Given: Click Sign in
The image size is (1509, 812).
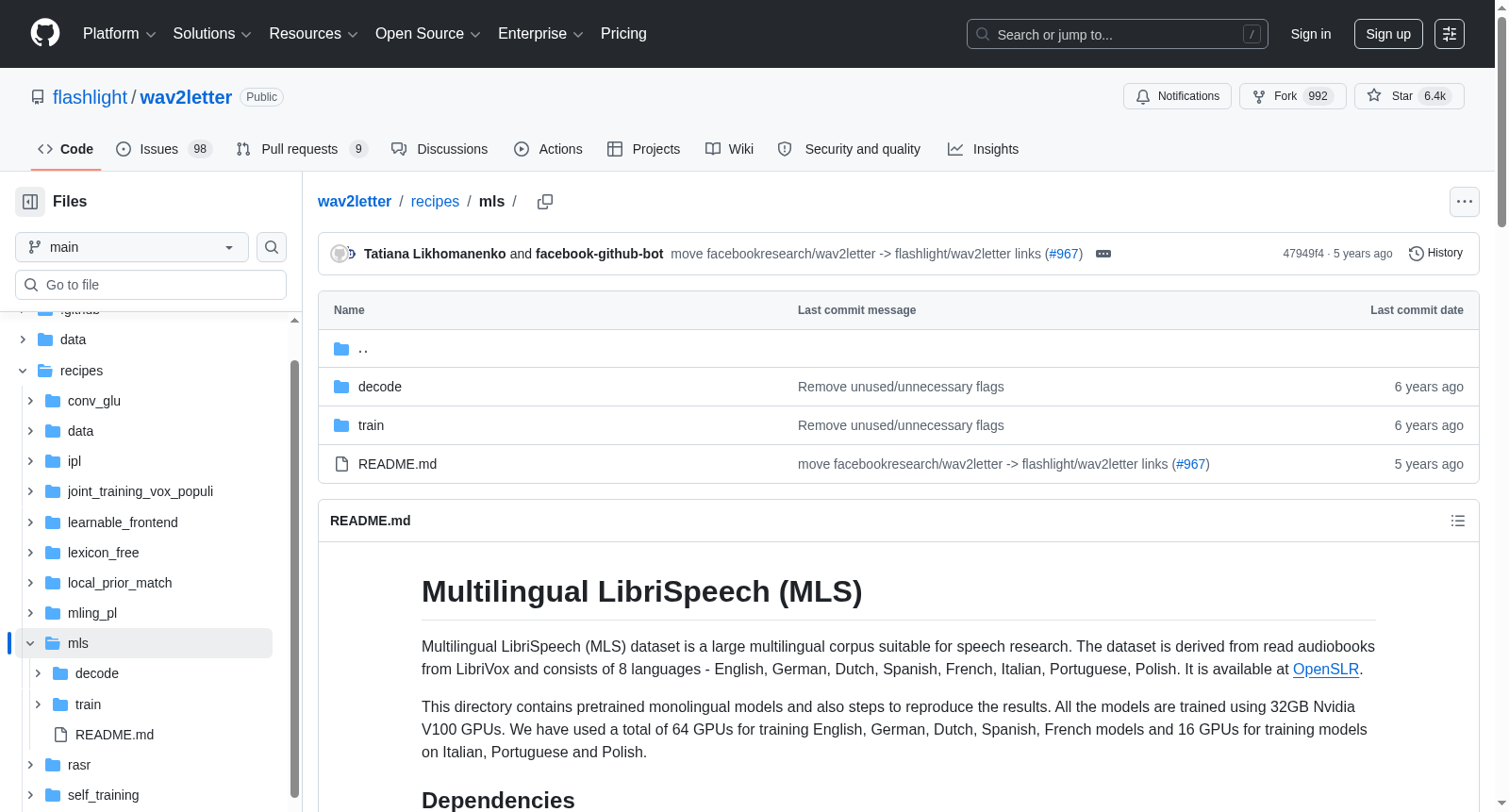Looking at the screenshot, I should [1311, 34].
